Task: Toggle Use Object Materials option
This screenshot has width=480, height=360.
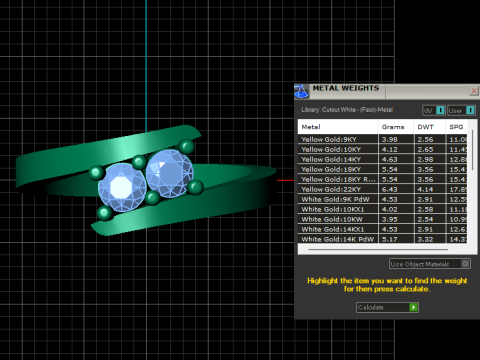Action: click(x=430, y=264)
